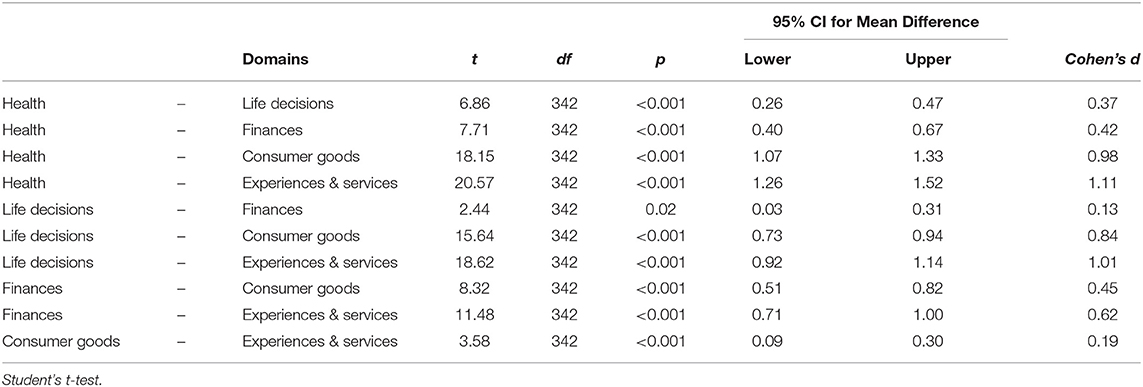Select the p value 0.02
Viewport: 1143px width, 387px height.
pyautogui.click(x=664, y=209)
